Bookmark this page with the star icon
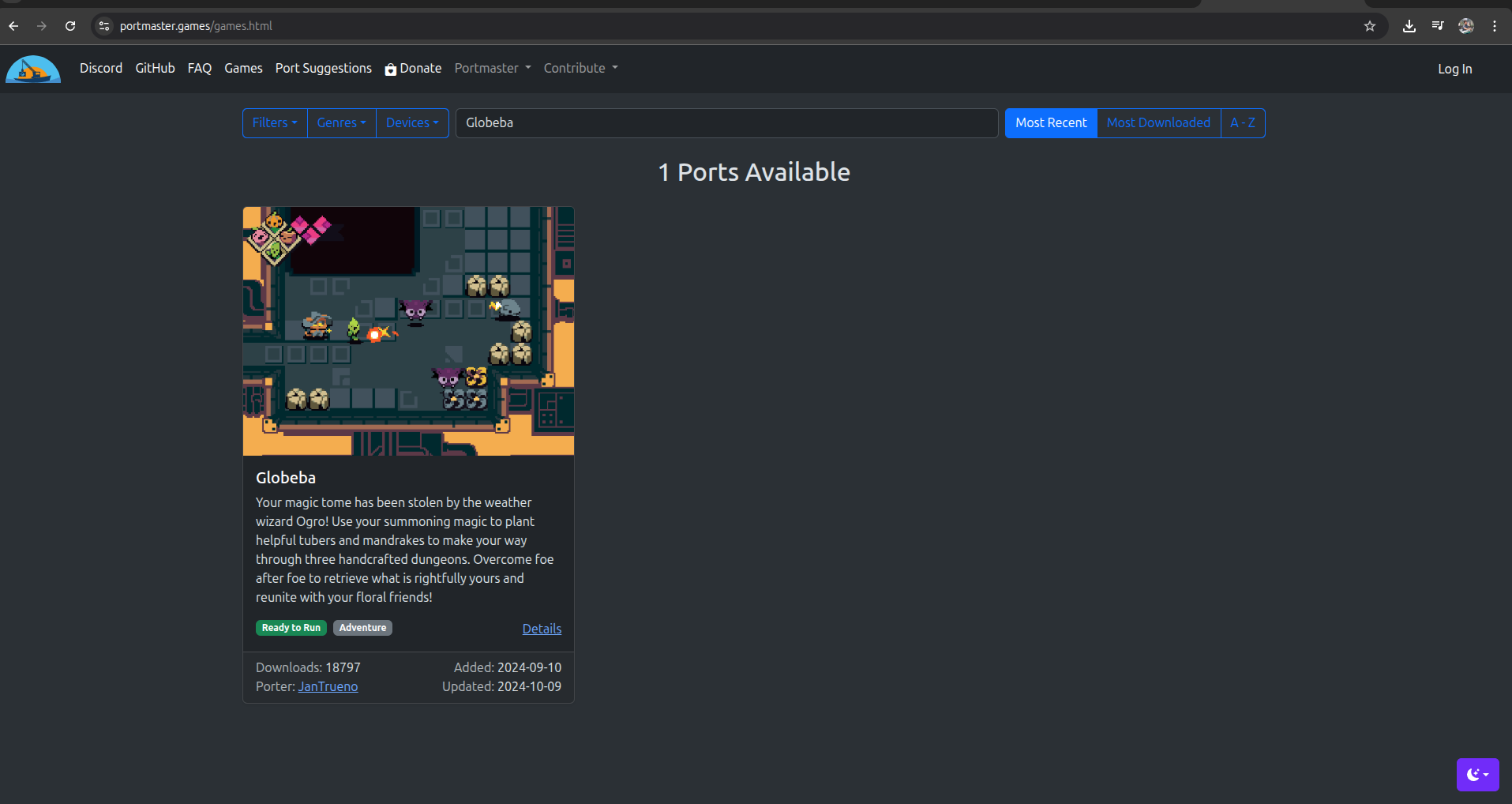The height and width of the screenshot is (804, 1512). 1369,26
